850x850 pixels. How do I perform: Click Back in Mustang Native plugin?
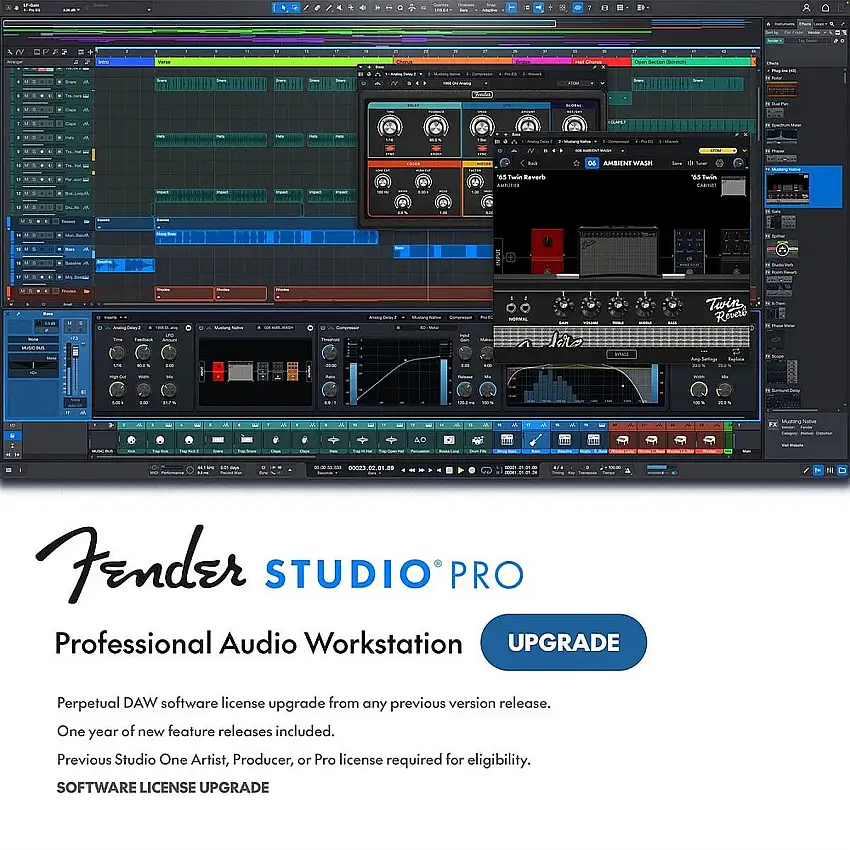tap(530, 163)
